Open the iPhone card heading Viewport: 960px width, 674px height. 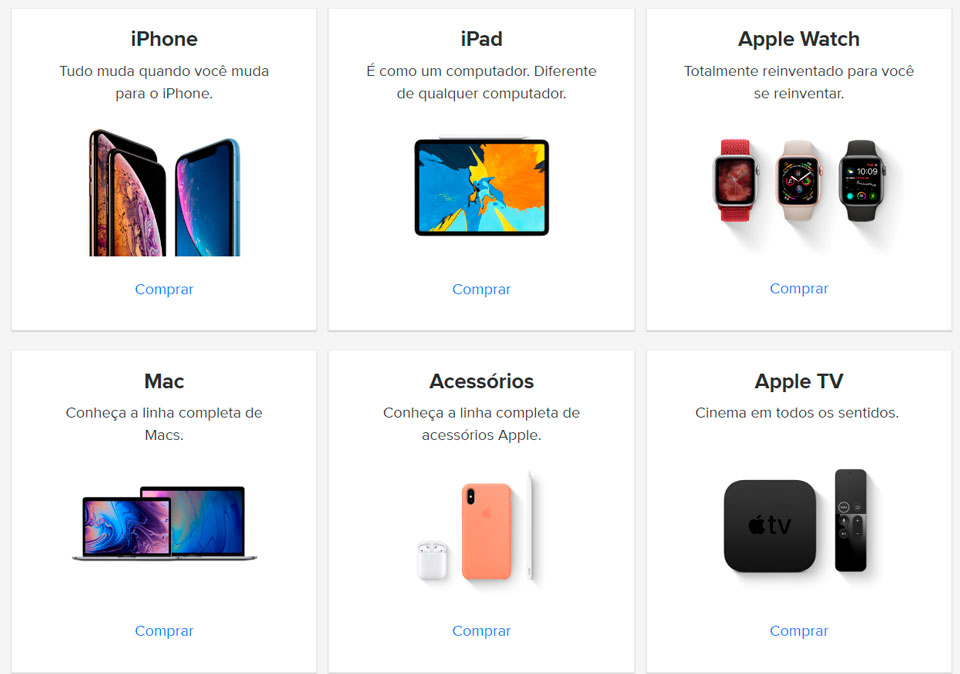[164, 39]
